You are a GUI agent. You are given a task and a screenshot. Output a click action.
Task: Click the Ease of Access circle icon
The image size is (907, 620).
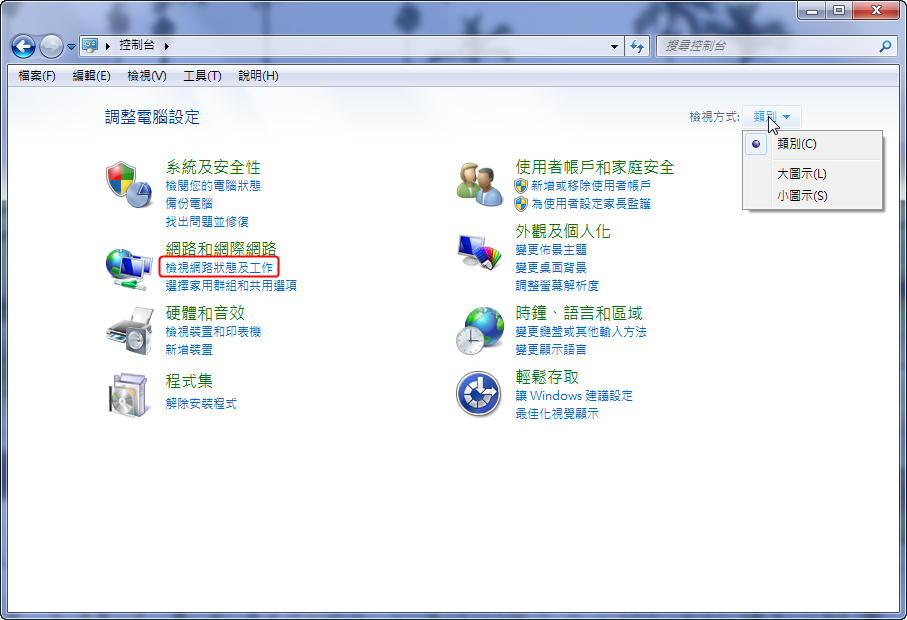478,394
